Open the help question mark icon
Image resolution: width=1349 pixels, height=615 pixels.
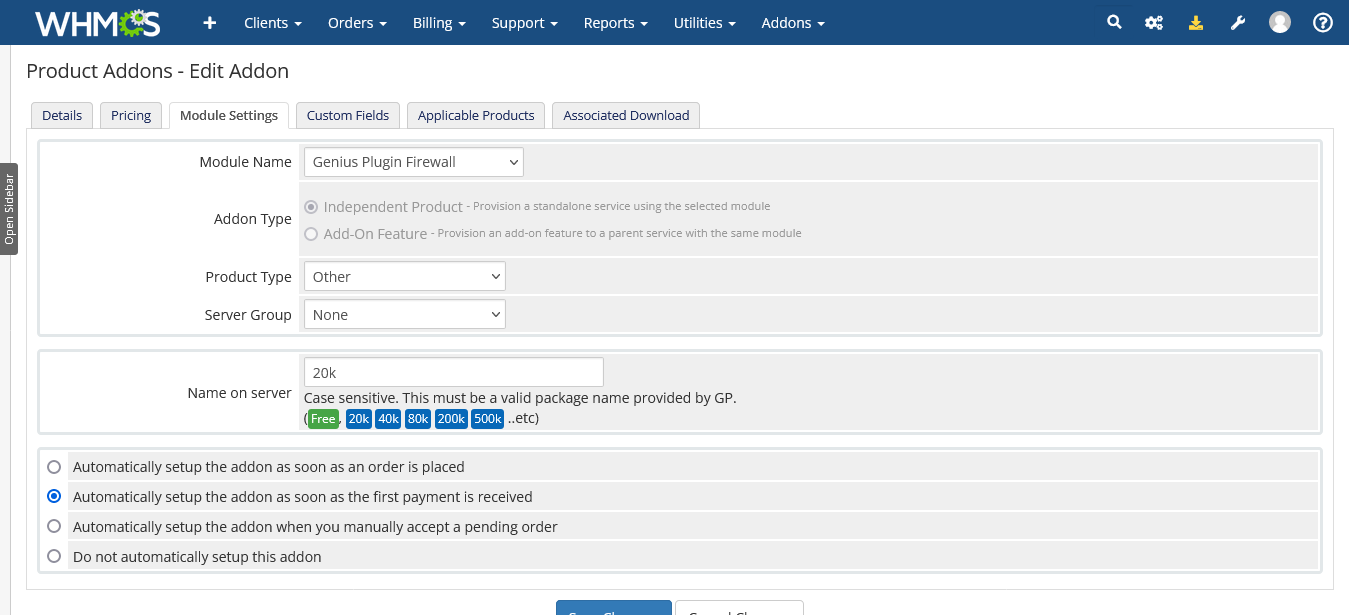(1323, 22)
